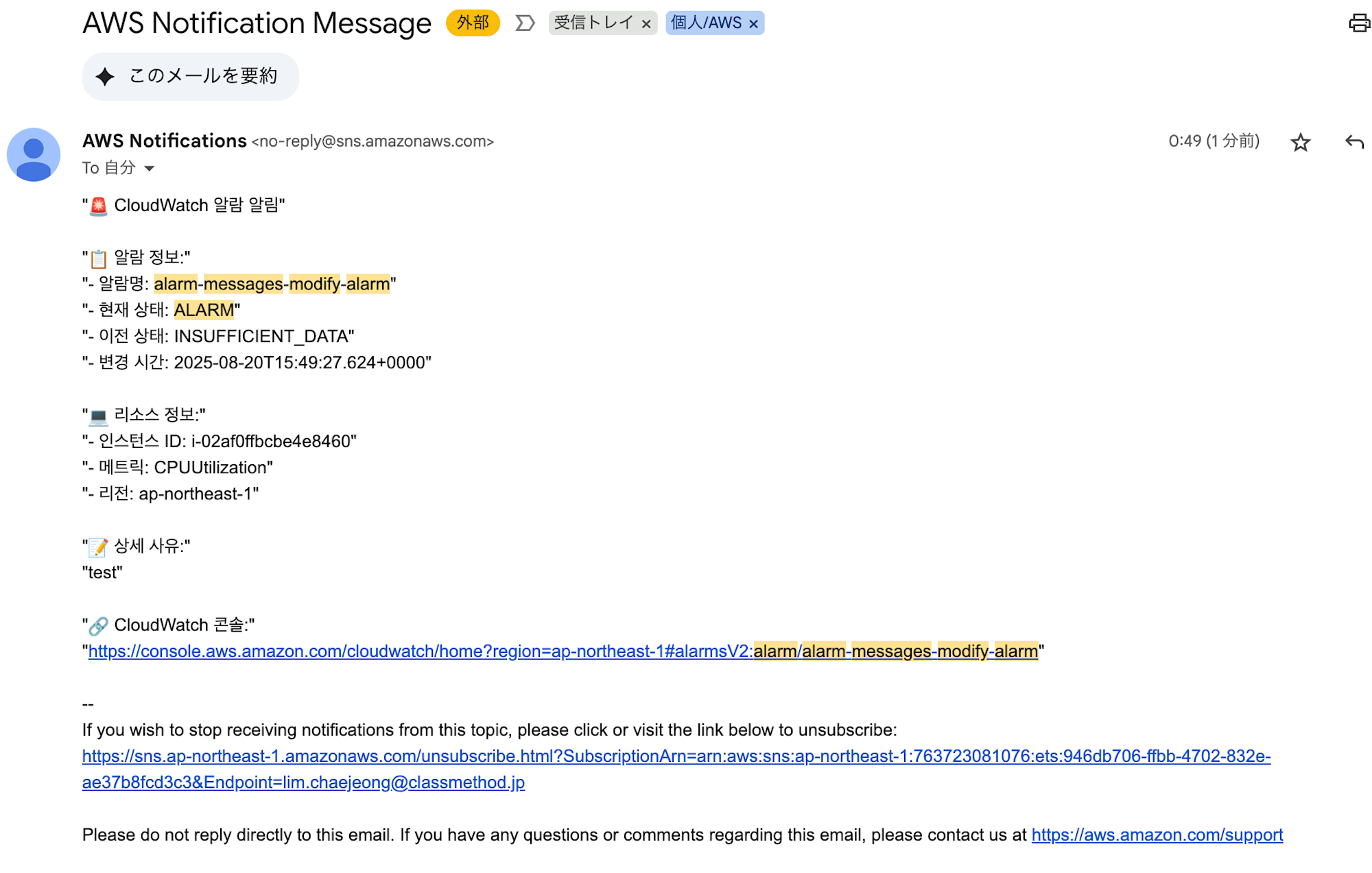This screenshot has height=873, width=1372.
Task: Click the sender name AWS Notifications
Action: (164, 141)
